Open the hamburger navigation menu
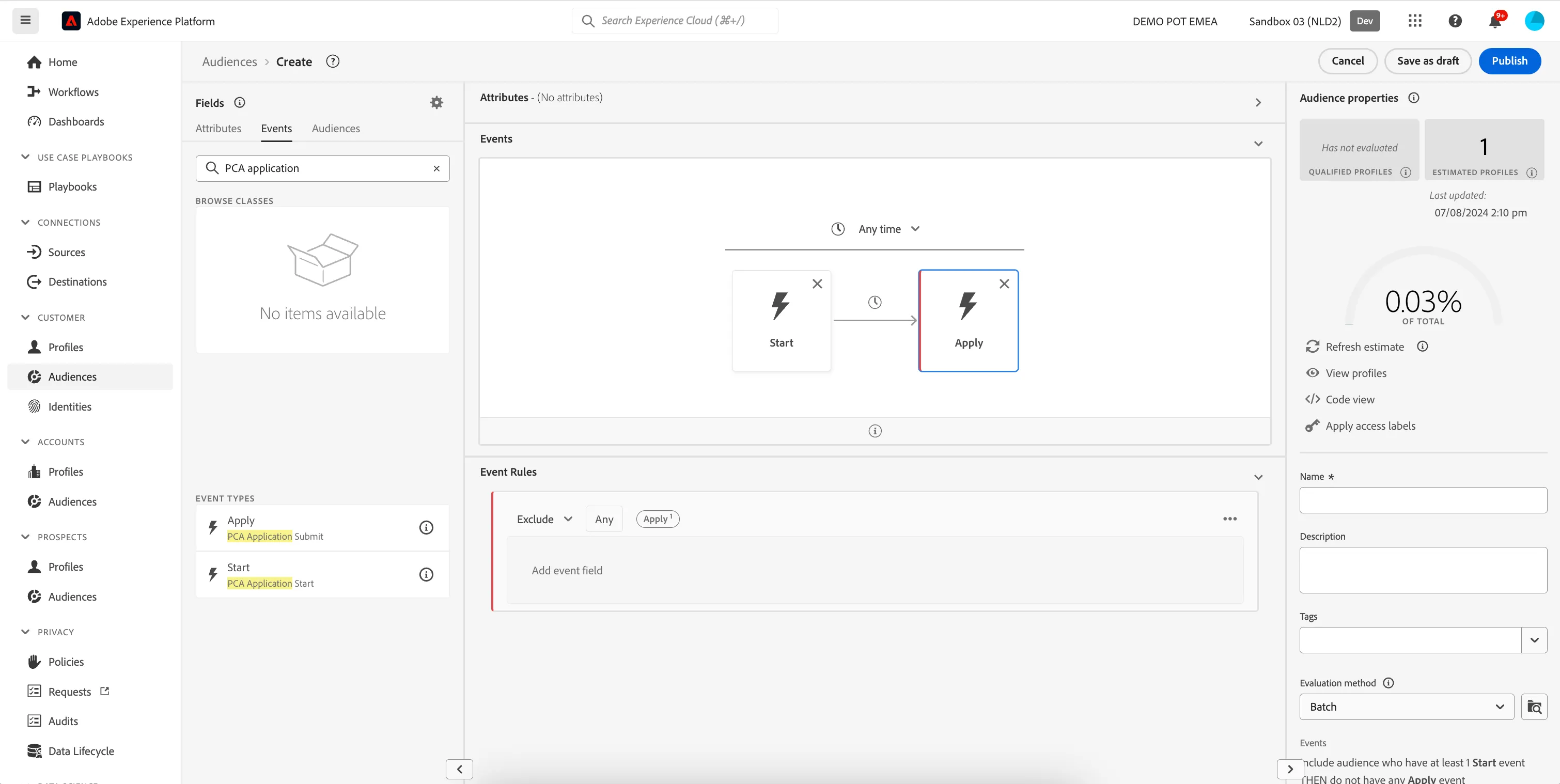Viewport: 1560px width, 784px height. (x=25, y=21)
